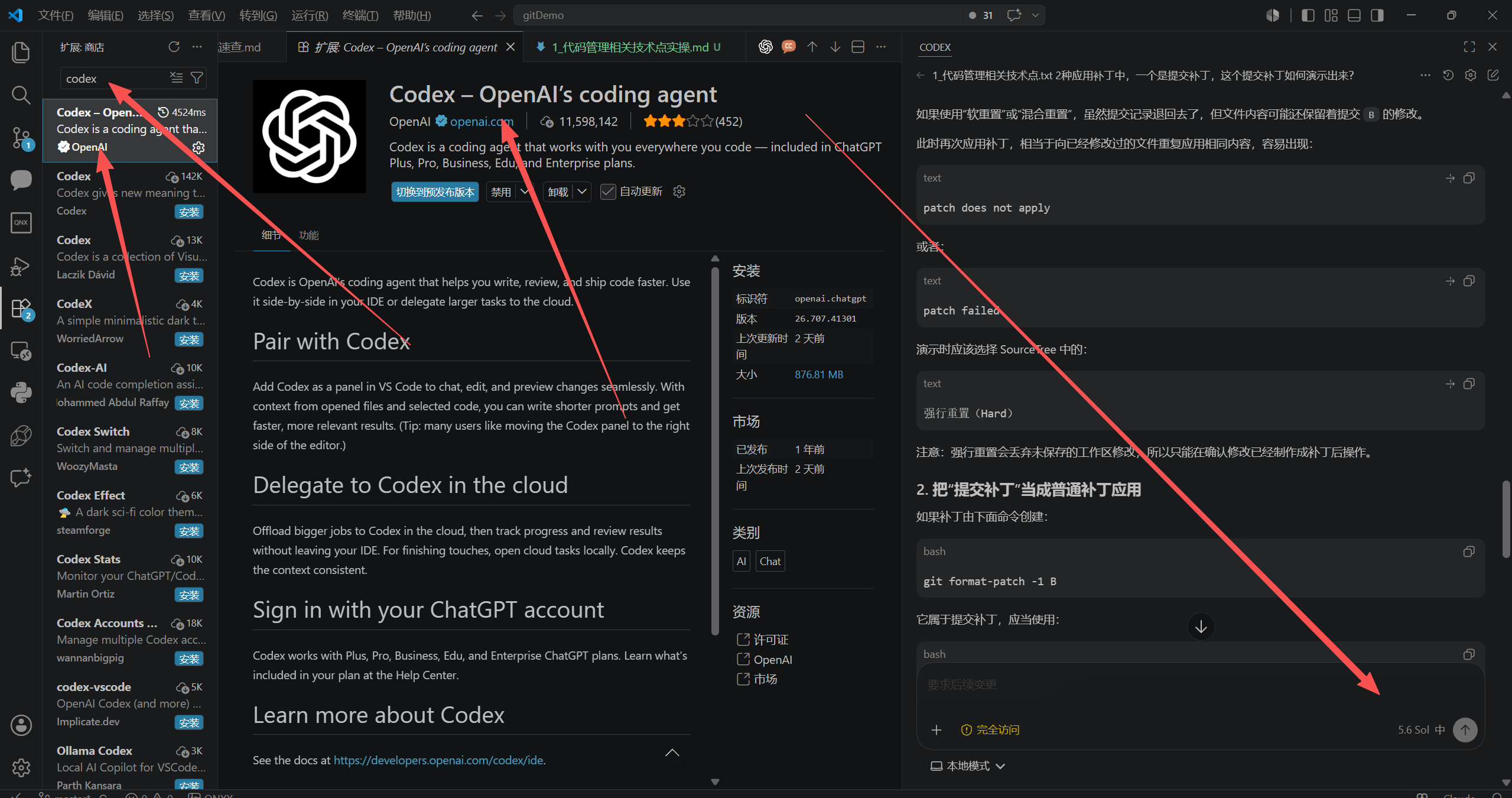Screen dimensions: 1512x798
Task: Toggle the bottom panel from the title bar
Action: [1354, 15]
